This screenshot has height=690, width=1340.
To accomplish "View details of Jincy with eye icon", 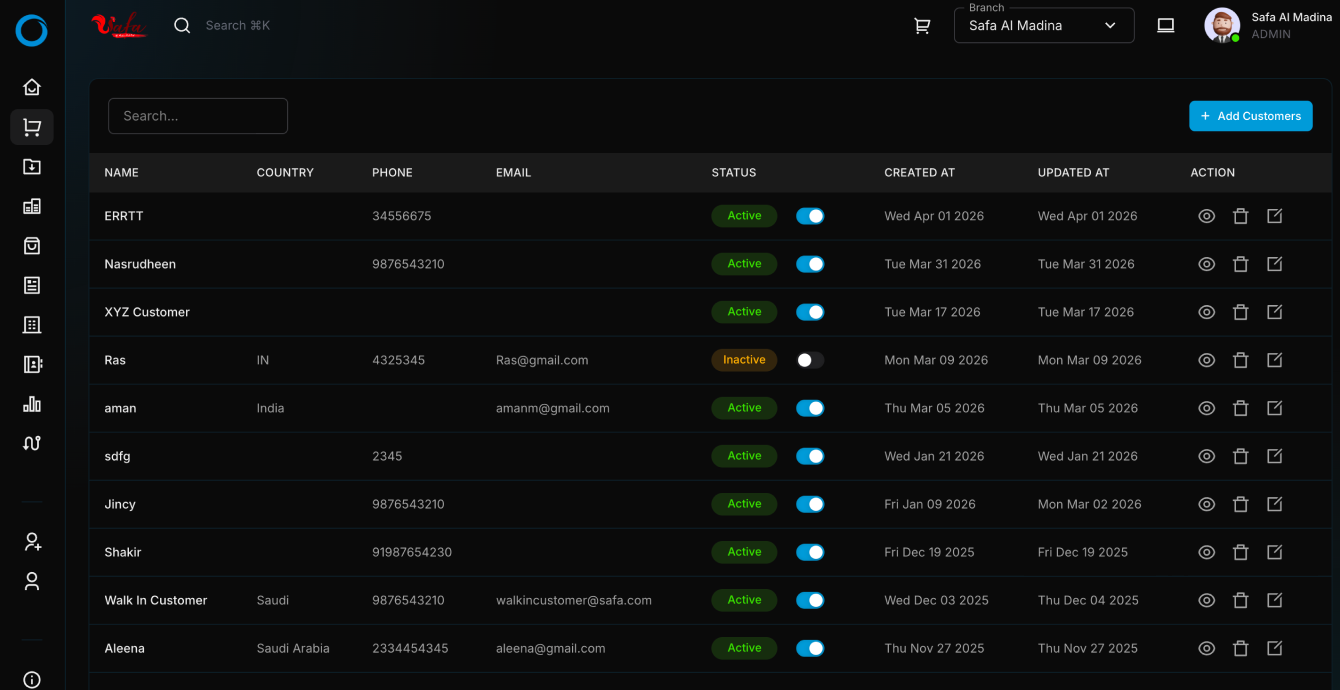I will tap(1206, 504).
